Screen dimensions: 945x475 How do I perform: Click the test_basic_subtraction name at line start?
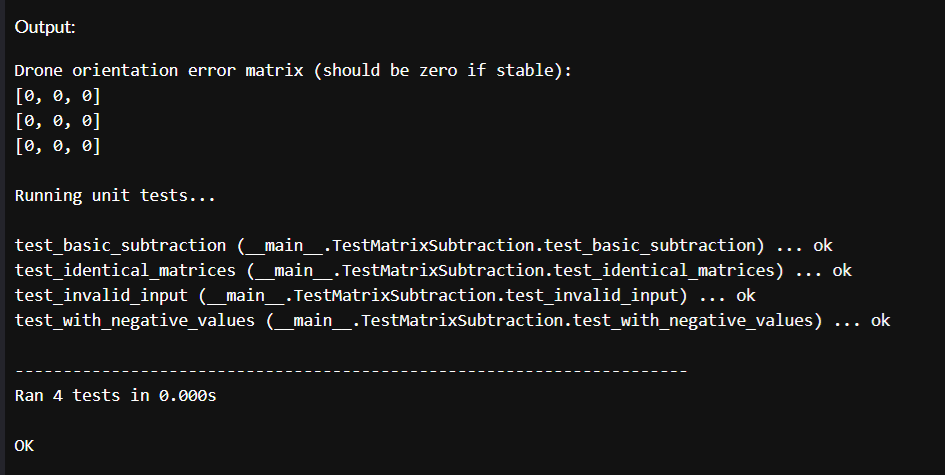coord(120,245)
